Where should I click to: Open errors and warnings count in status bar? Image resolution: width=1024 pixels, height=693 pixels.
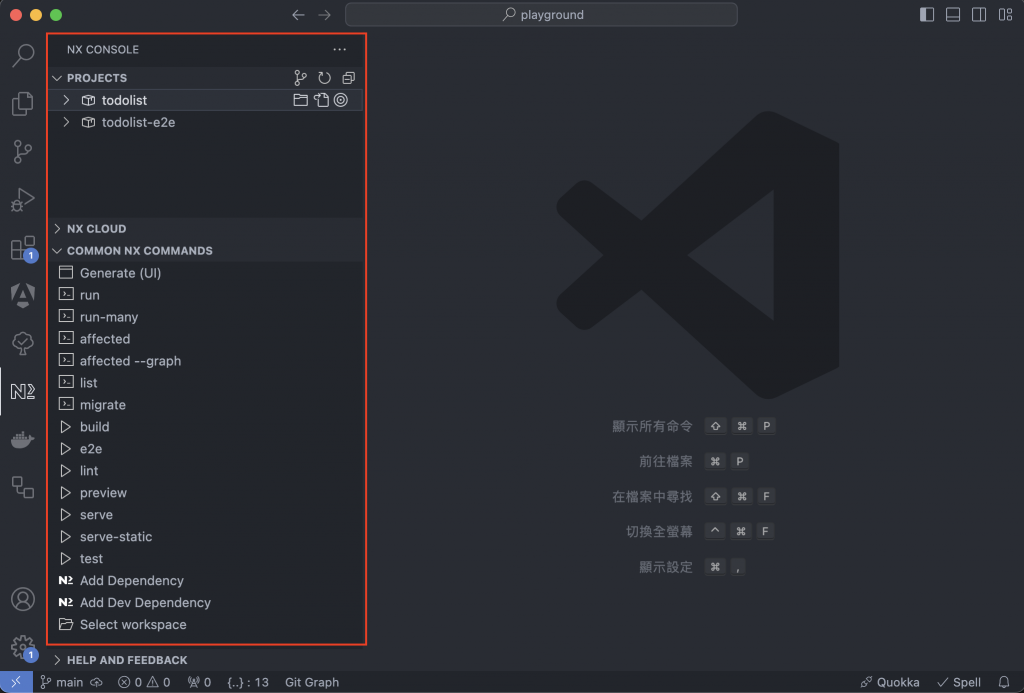pos(144,682)
